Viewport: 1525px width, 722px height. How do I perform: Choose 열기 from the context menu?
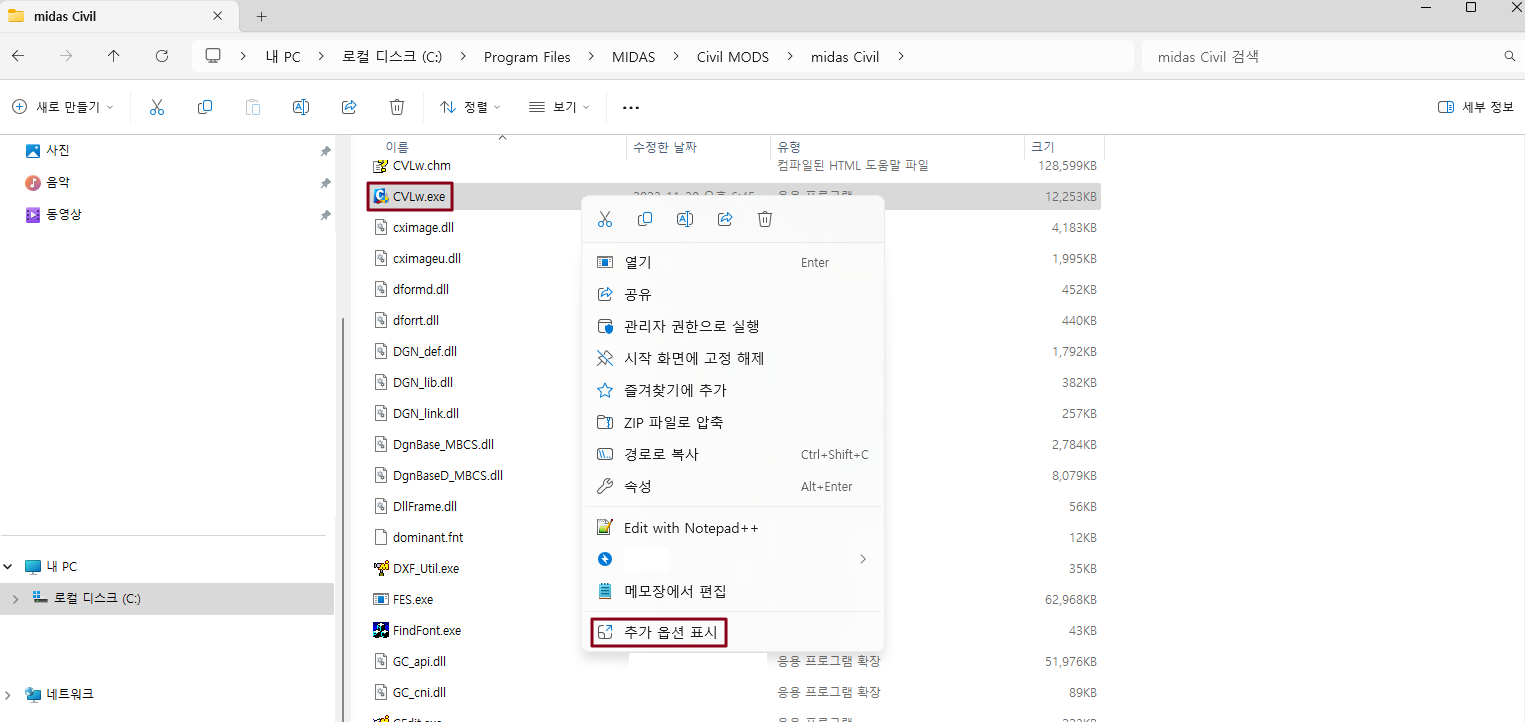[x=733, y=262]
